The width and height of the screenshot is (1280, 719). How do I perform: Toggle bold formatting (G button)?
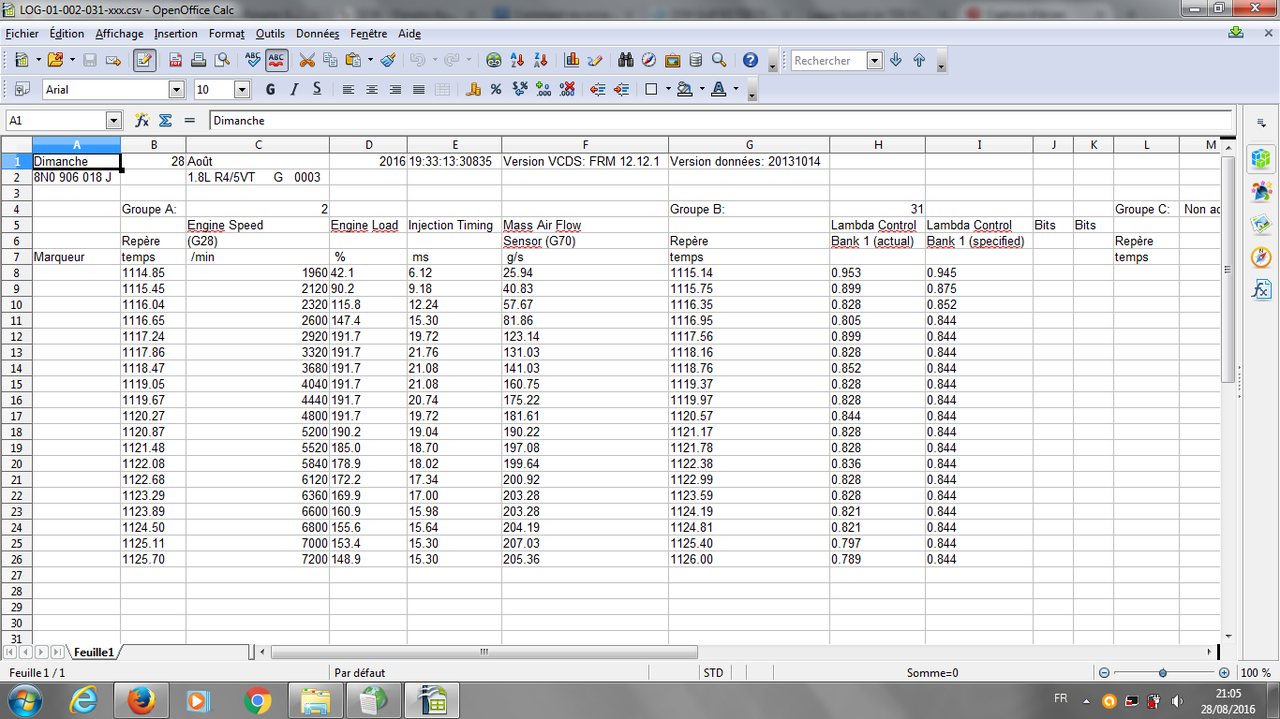(x=270, y=90)
